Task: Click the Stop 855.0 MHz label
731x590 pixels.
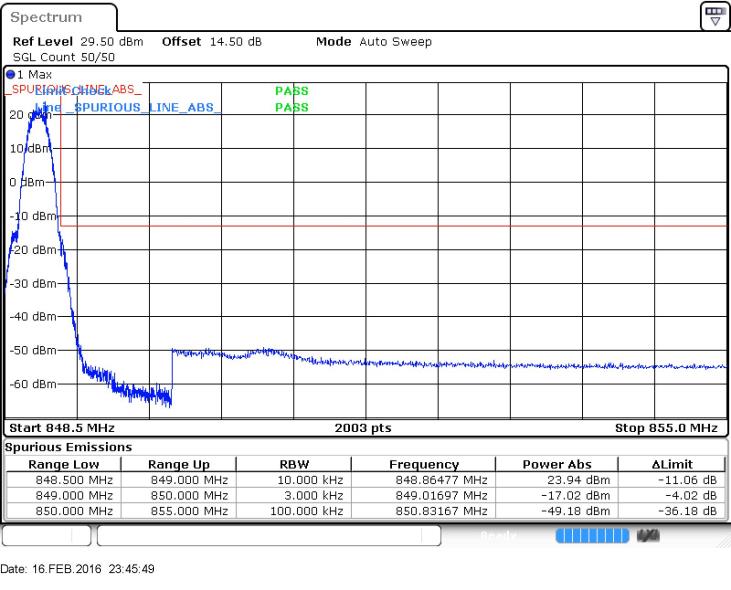Action: tap(666, 428)
